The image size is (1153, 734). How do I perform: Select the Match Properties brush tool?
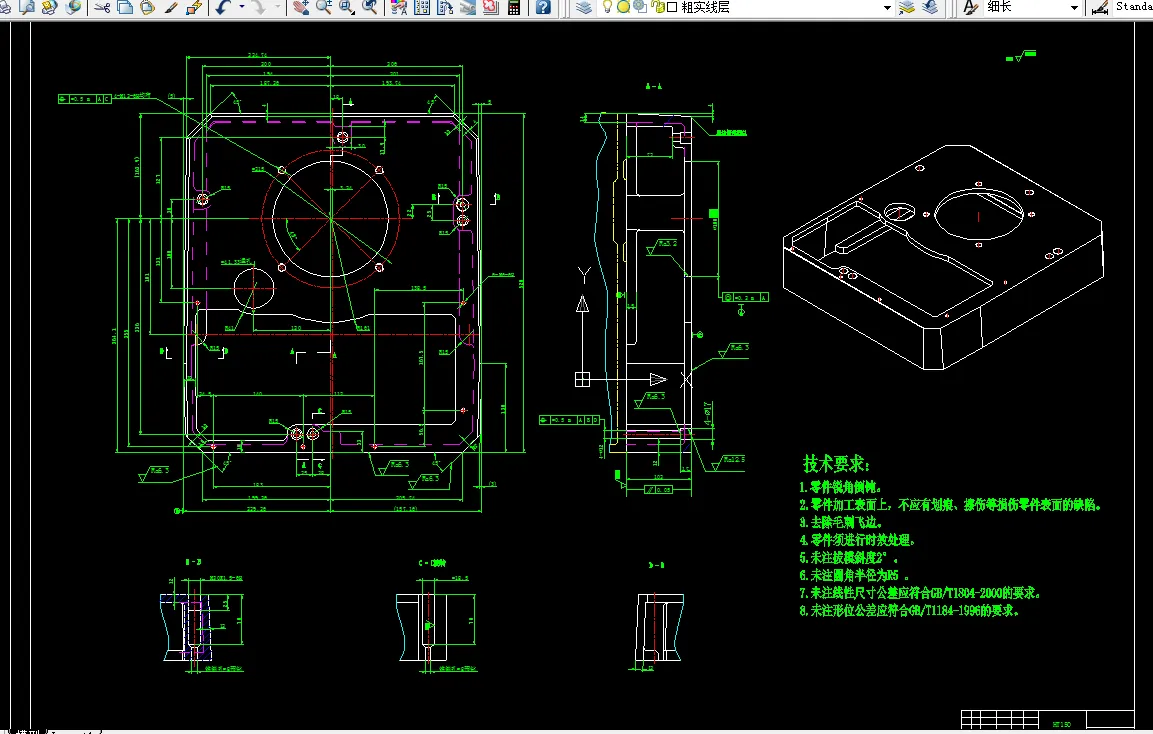tap(171, 7)
